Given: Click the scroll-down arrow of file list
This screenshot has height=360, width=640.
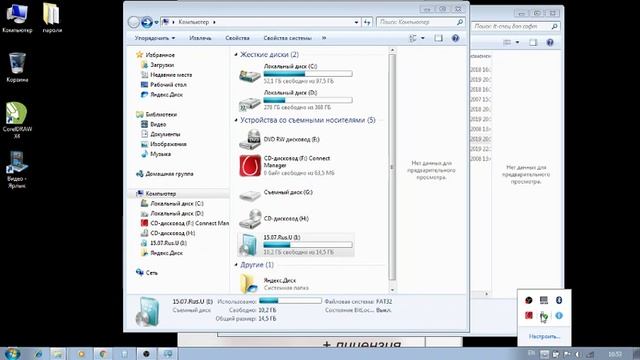Looking at the screenshot, I should (392, 290).
